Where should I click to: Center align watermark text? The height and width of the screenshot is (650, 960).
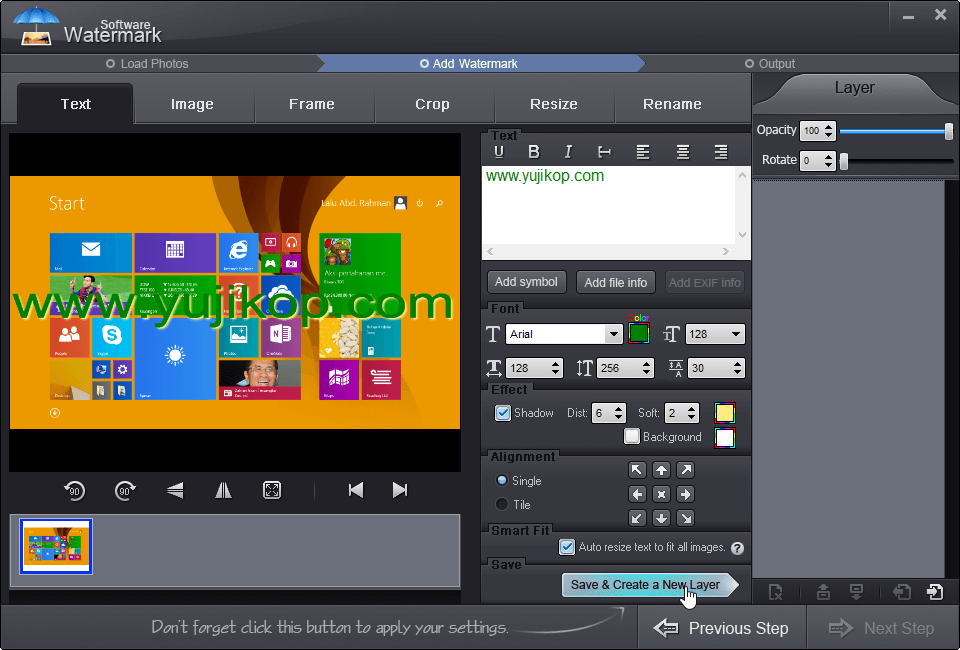coord(683,152)
